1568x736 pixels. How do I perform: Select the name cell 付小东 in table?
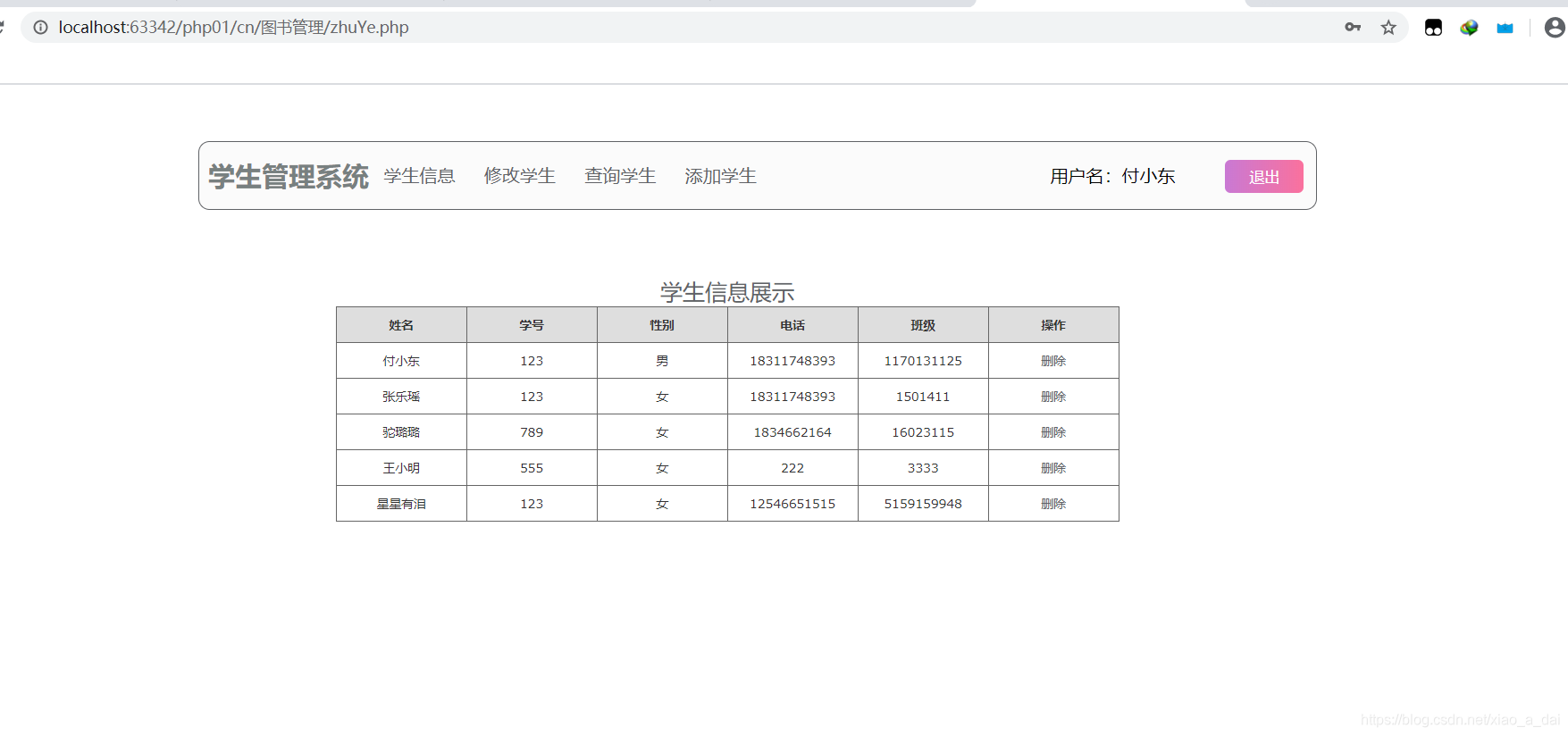(x=401, y=361)
